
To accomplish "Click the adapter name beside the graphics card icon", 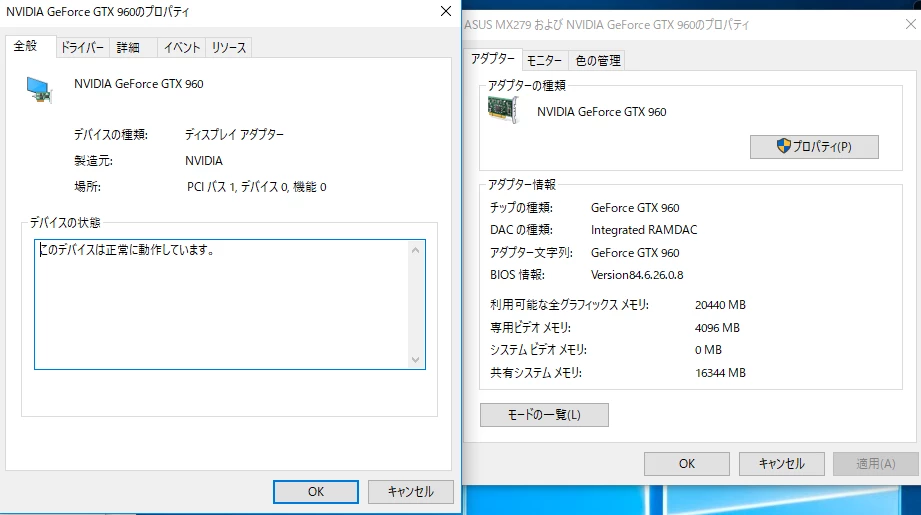I will pos(601,112).
